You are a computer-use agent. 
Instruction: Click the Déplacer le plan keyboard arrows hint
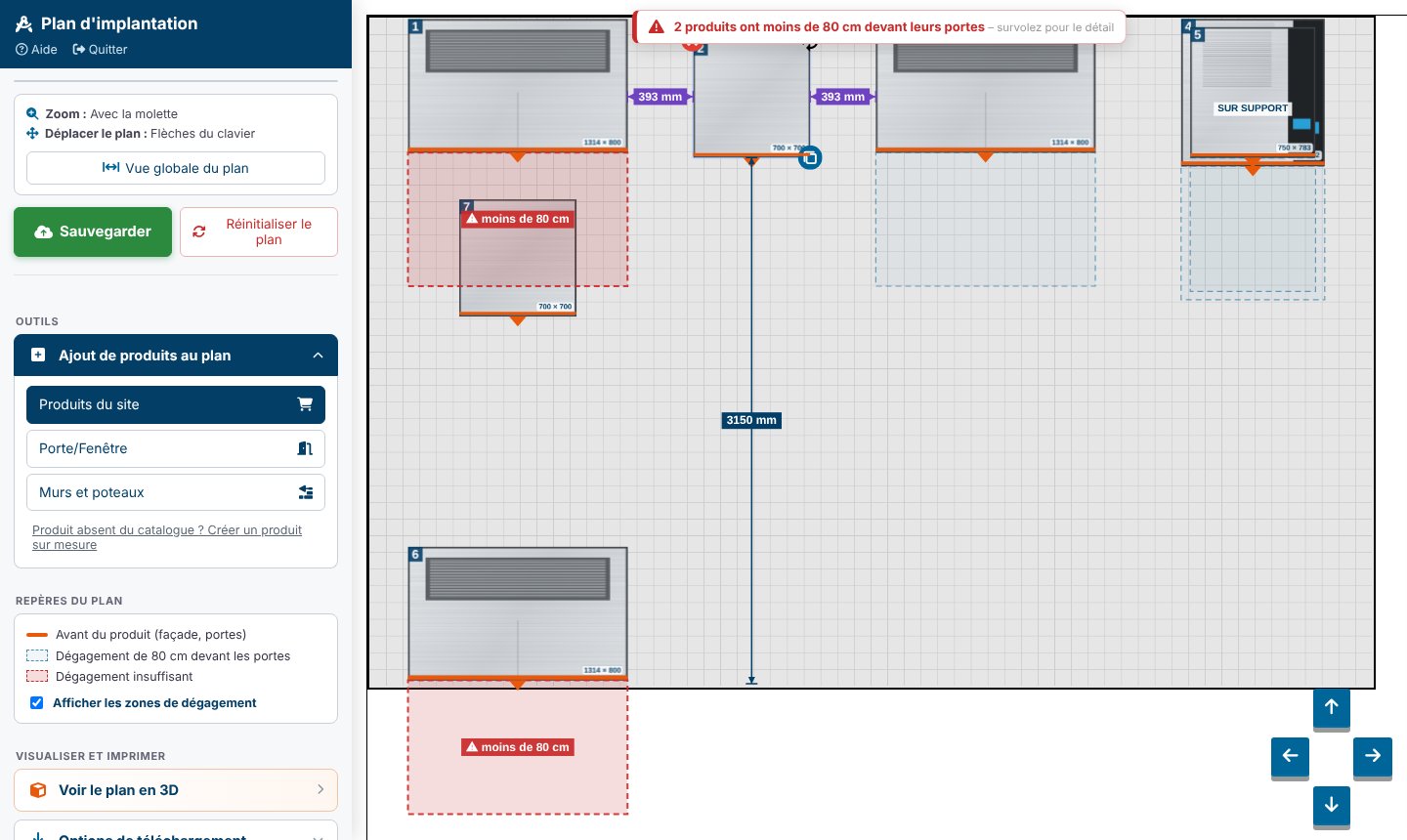(141, 134)
